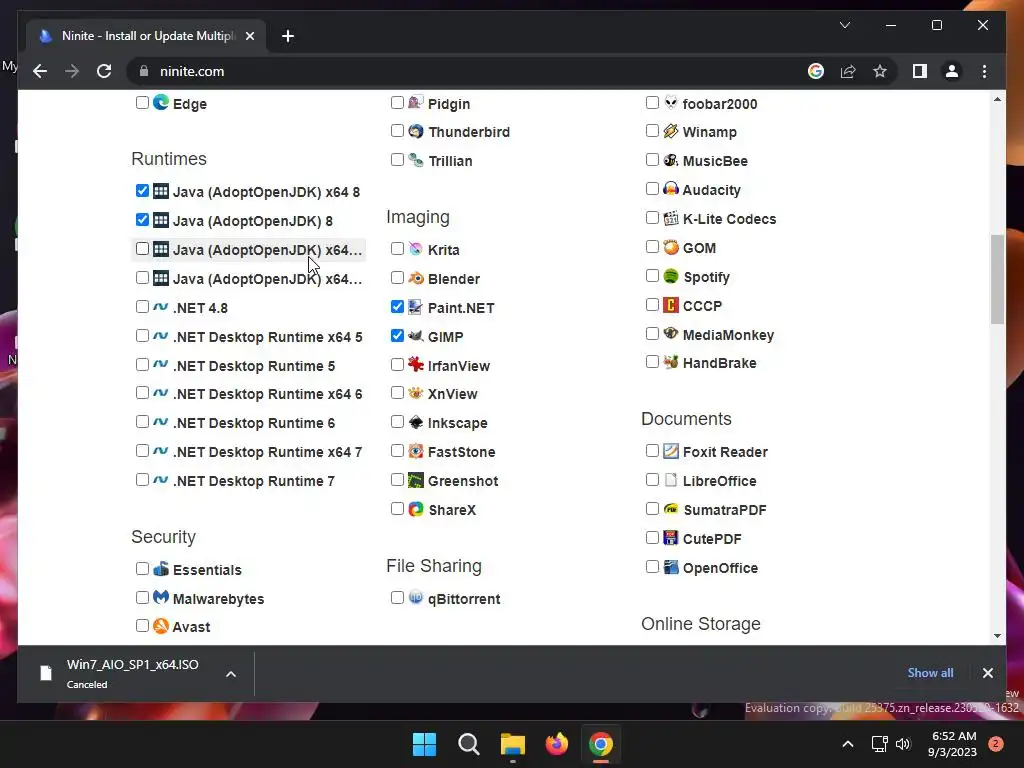Click the XnView icon
The image size is (1024, 768).
point(415,393)
